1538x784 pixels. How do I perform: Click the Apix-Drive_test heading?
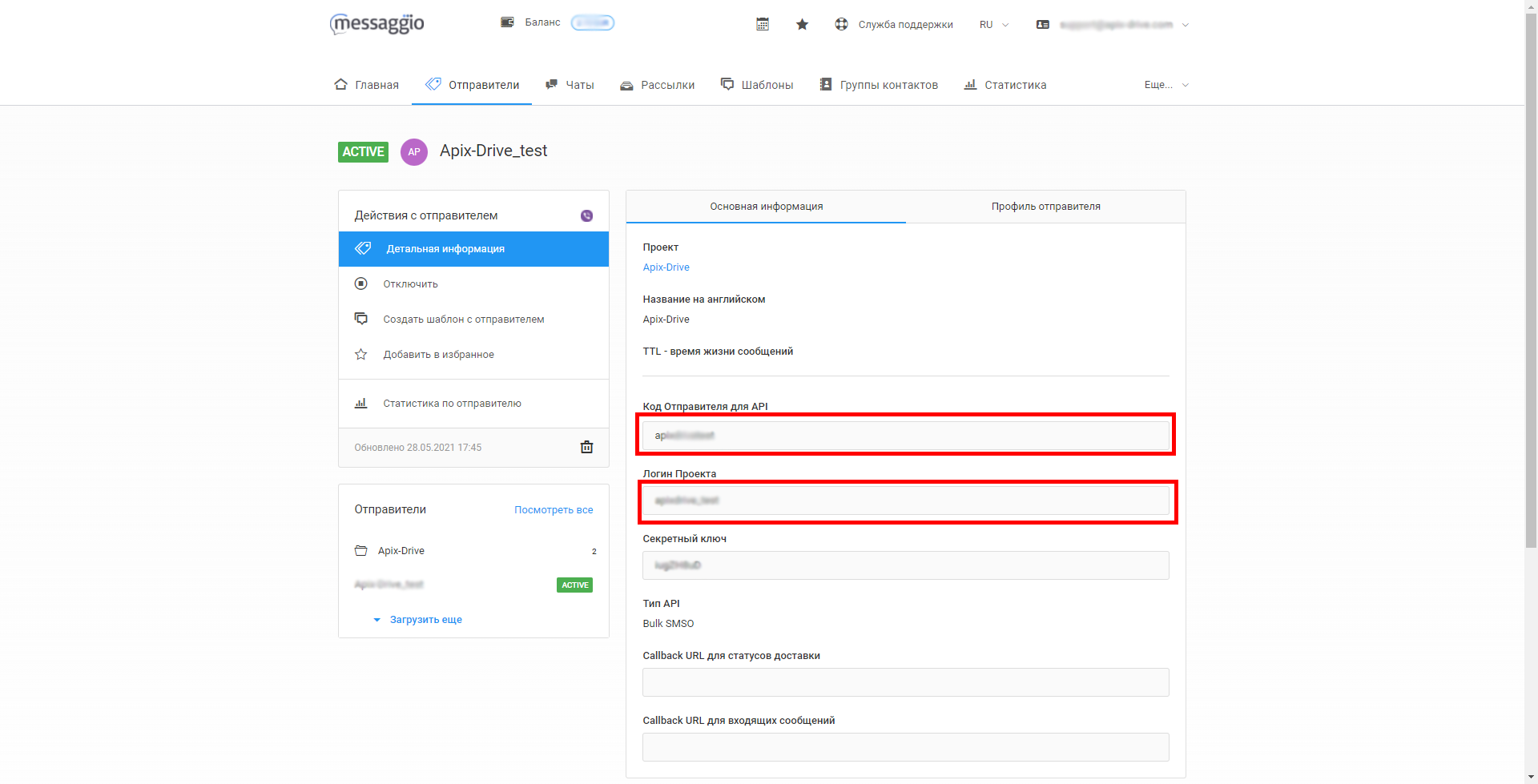pyautogui.click(x=493, y=151)
